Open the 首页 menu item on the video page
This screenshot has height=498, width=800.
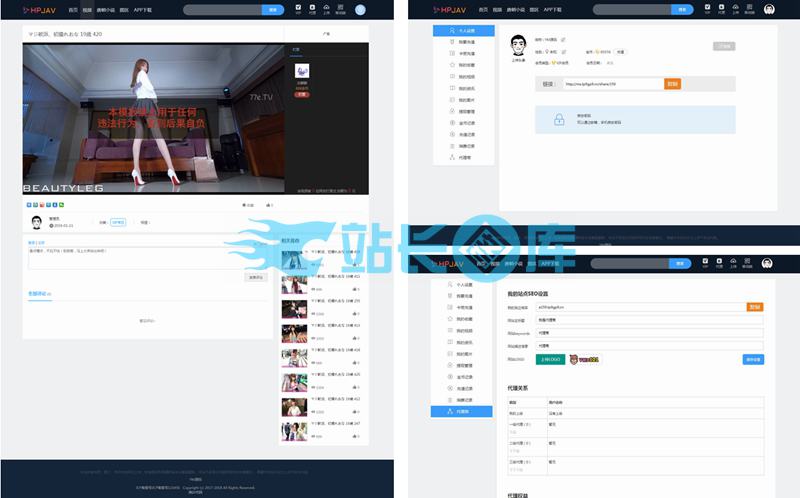pos(73,10)
